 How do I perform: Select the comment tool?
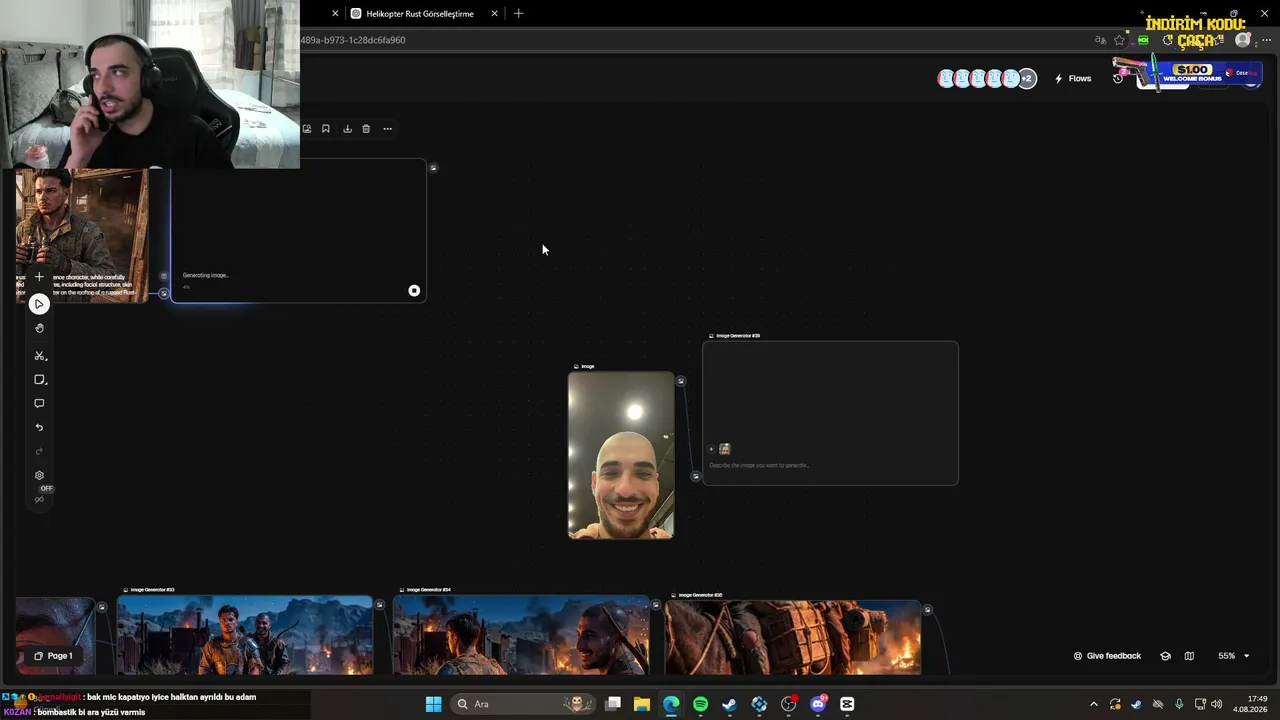[x=39, y=404]
